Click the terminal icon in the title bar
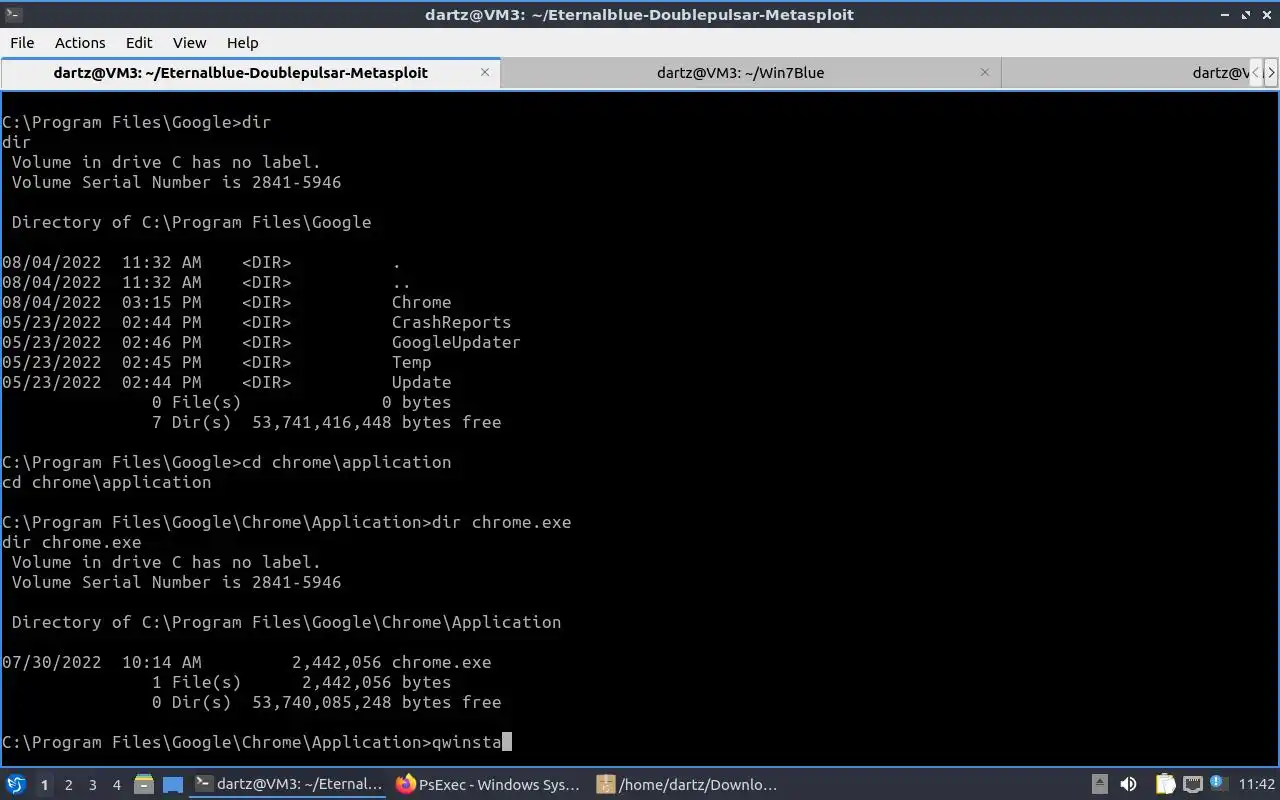 tap(13, 14)
